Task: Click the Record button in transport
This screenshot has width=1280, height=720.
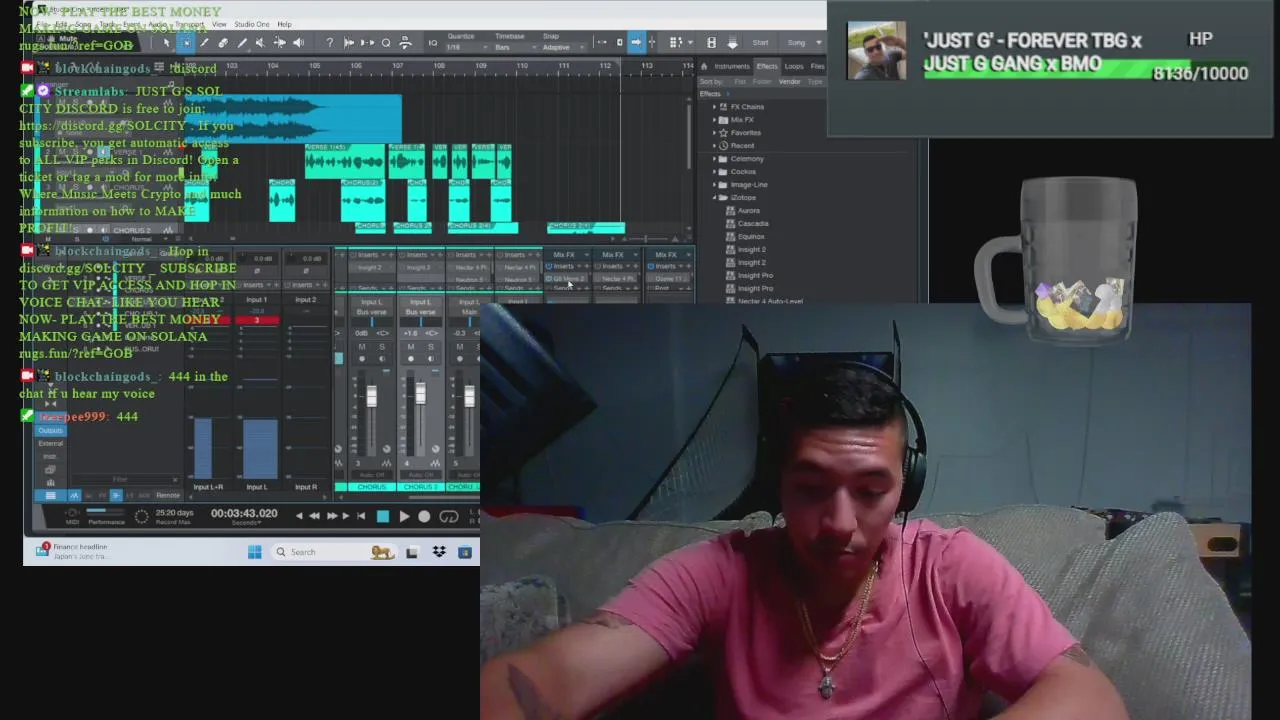Action: (424, 516)
